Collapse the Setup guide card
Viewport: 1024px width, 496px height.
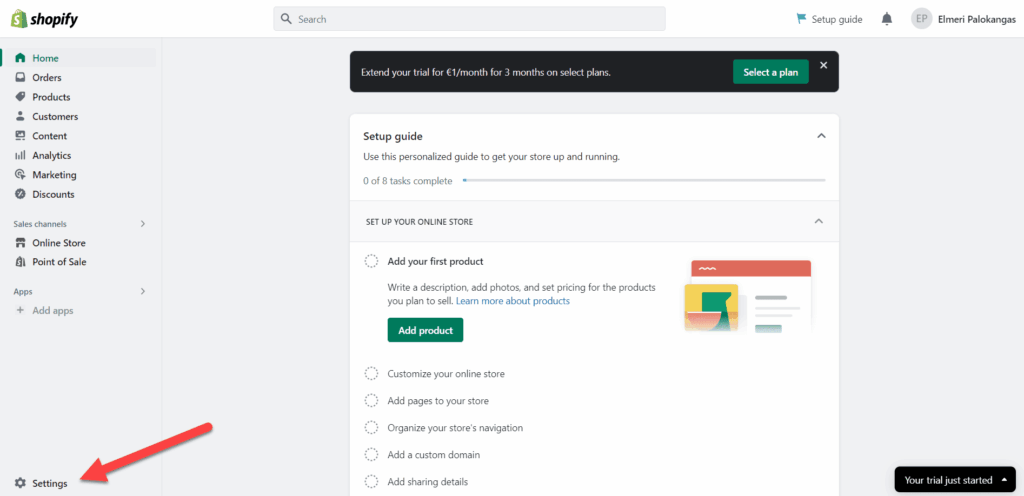822,136
